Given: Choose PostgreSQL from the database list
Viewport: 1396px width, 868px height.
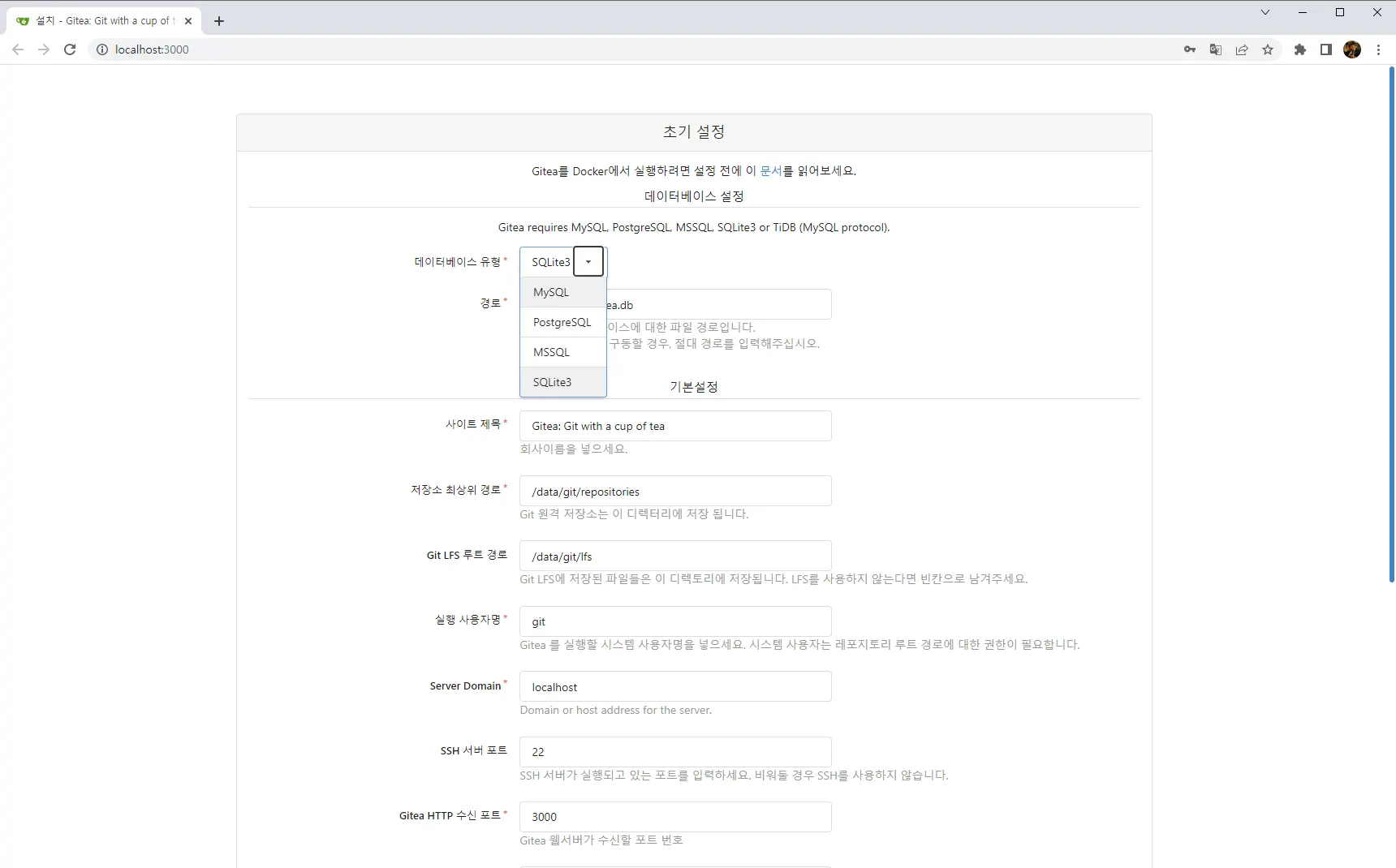Looking at the screenshot, I should pyautogui.click(x=563, y=322).
